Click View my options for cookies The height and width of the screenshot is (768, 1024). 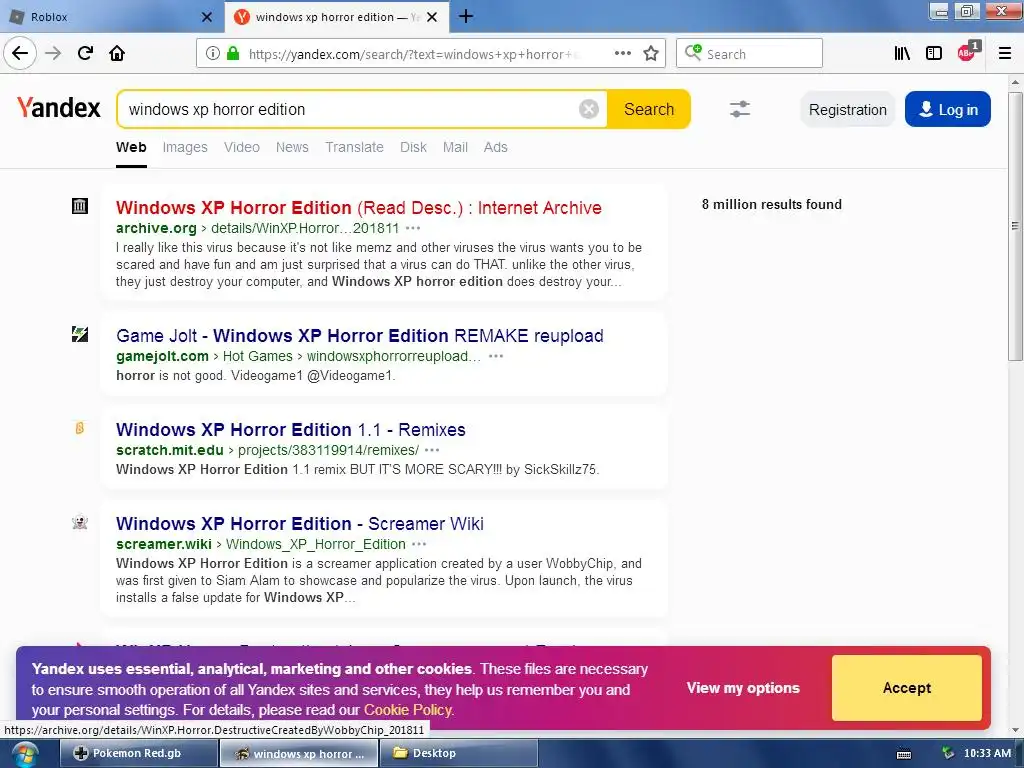(743, 688)
